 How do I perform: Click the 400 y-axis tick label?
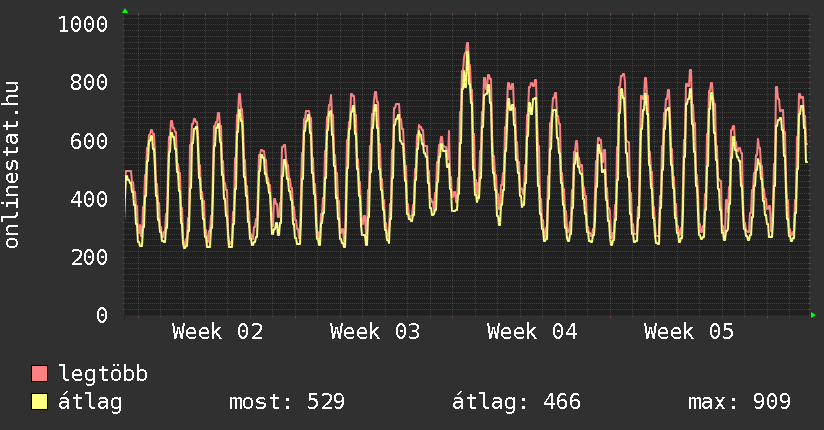click(89, 199)
